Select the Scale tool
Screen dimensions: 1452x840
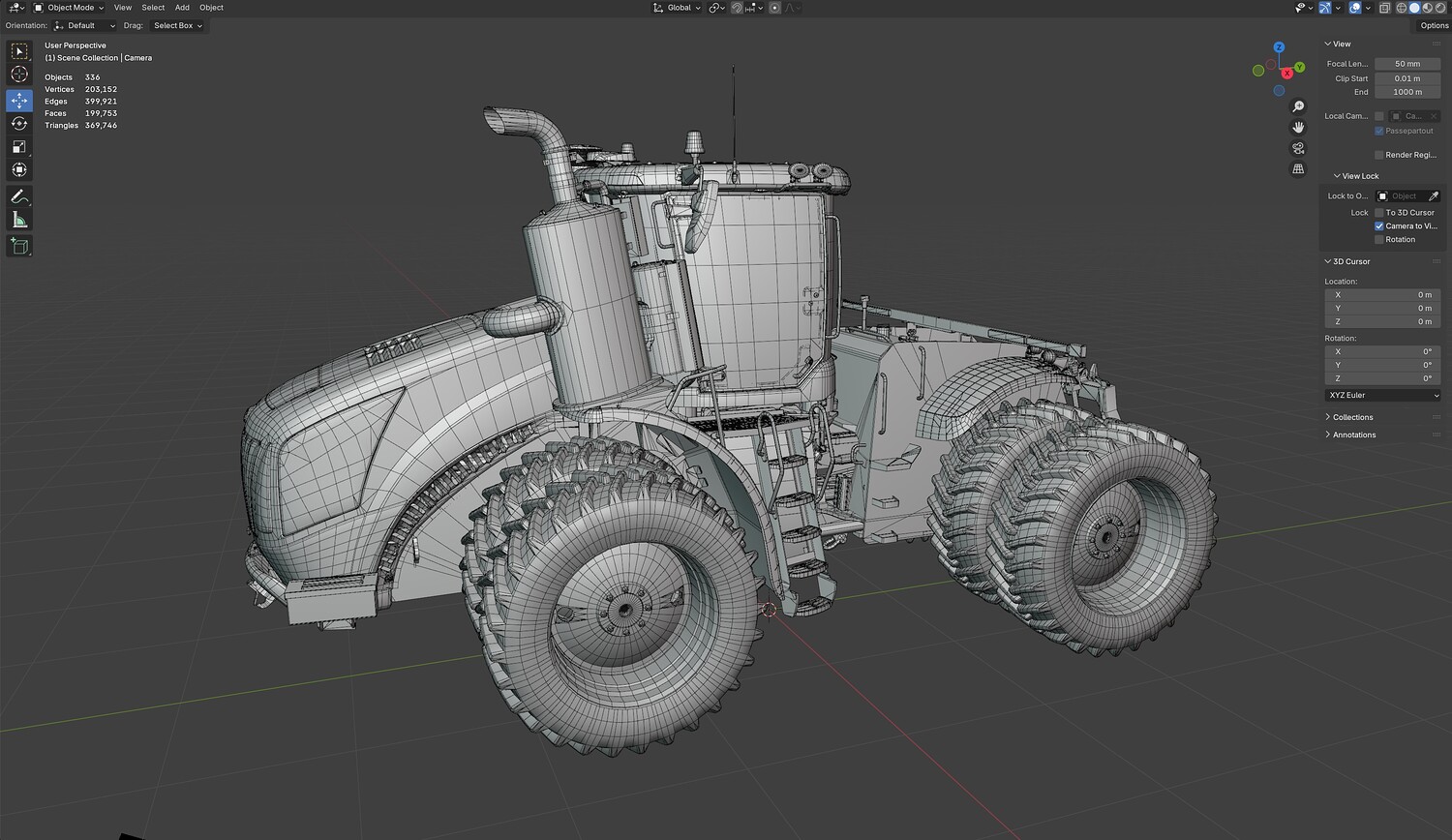[x=19, y=146]
